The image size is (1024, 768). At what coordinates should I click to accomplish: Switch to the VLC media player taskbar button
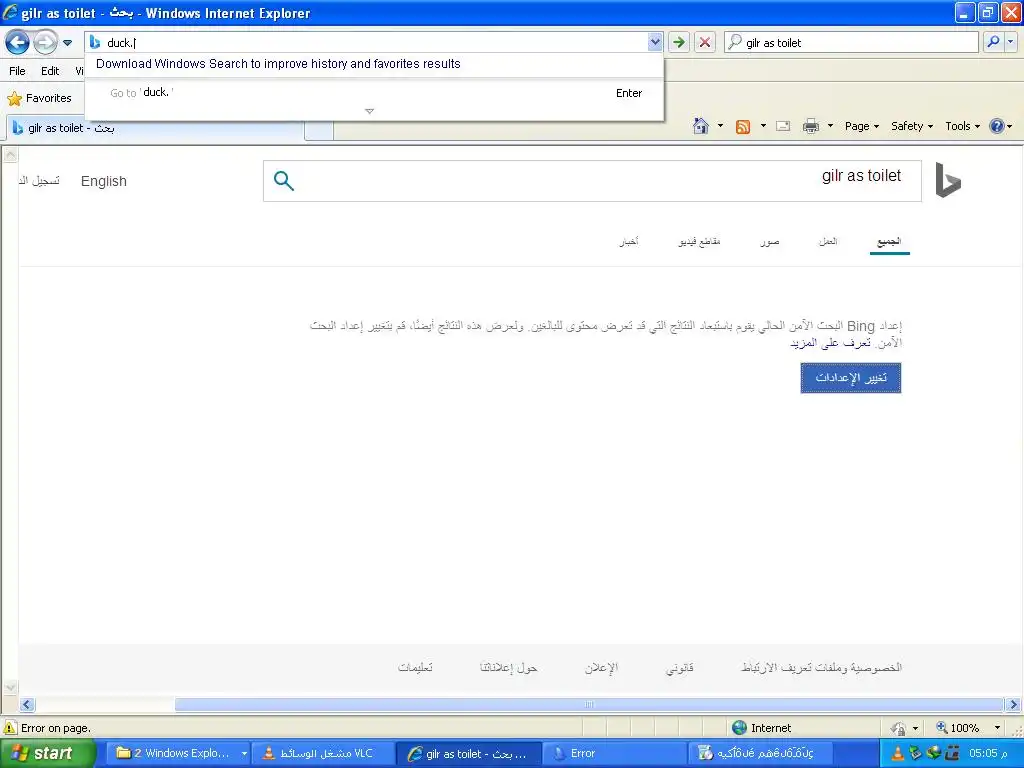[x=325, y=754]
